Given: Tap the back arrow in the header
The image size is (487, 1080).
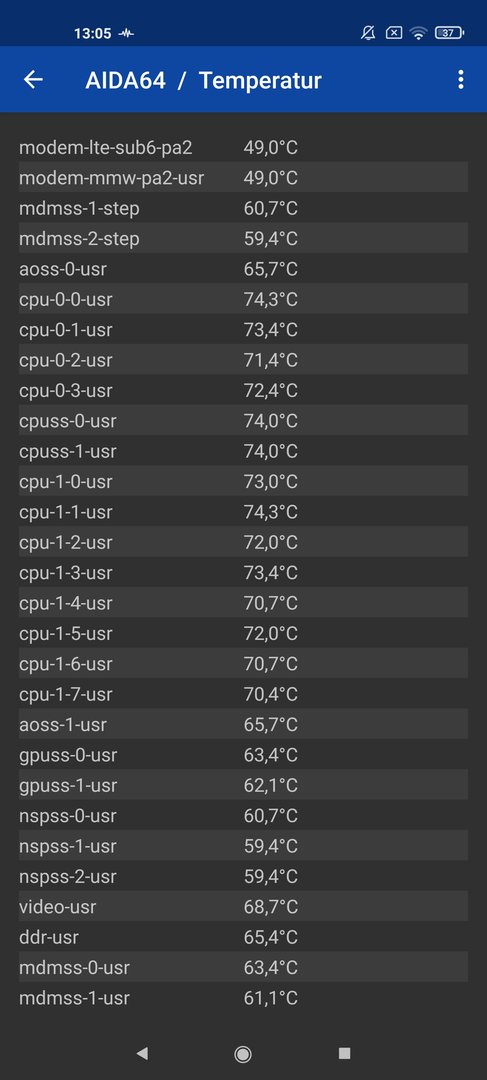Looking at the screenshot, I should 33,80.
